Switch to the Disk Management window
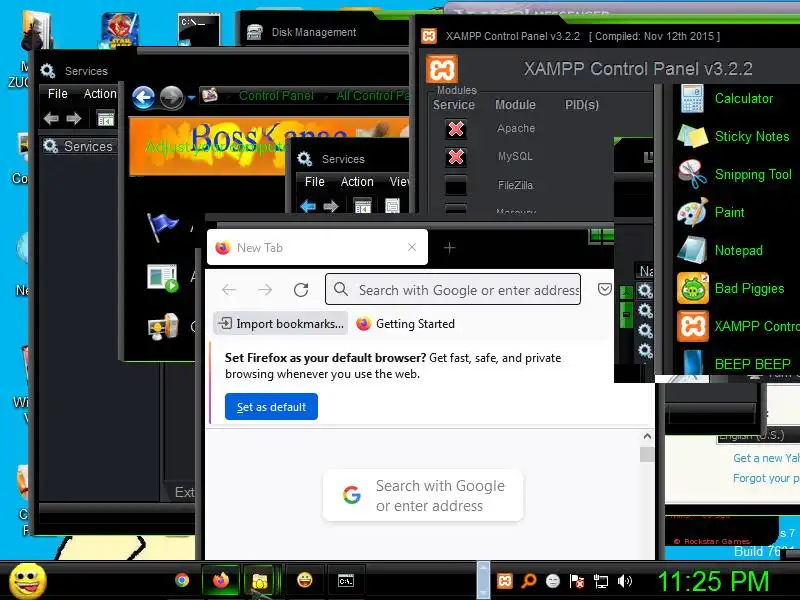 314,32
